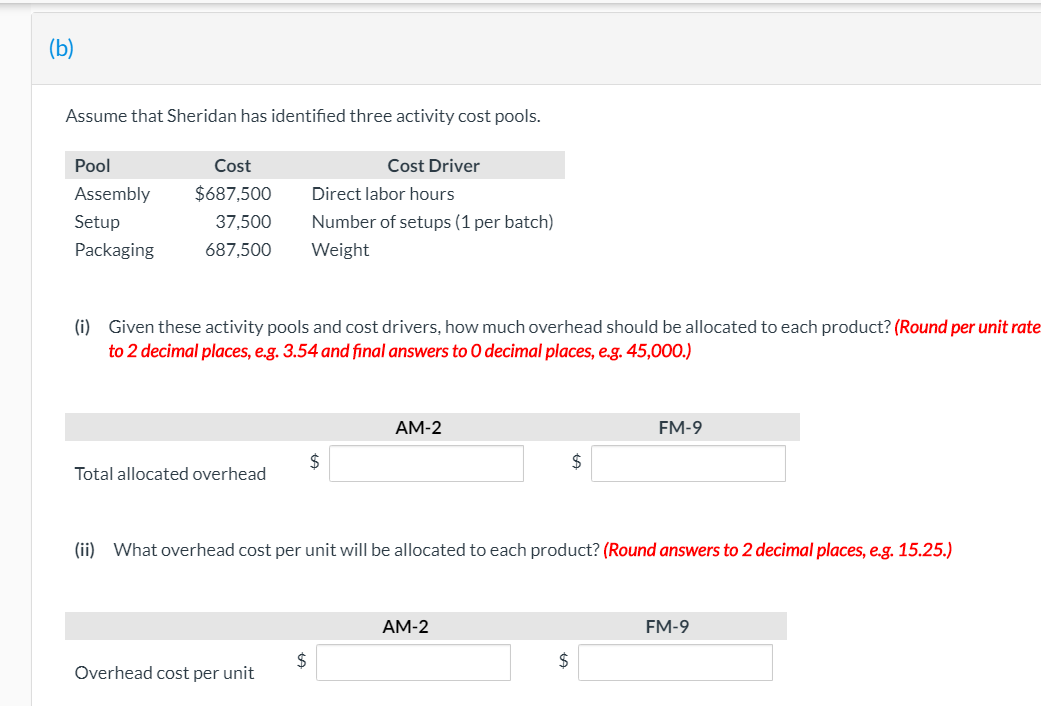
Task: Click the Packaging pool row
Action: point(114,249)
